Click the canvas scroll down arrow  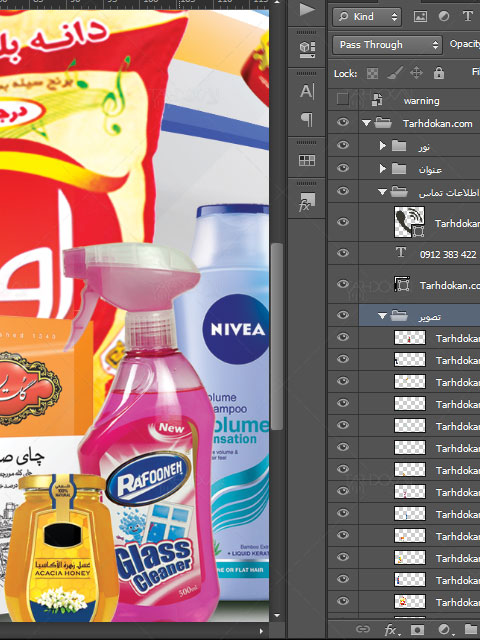277,615
